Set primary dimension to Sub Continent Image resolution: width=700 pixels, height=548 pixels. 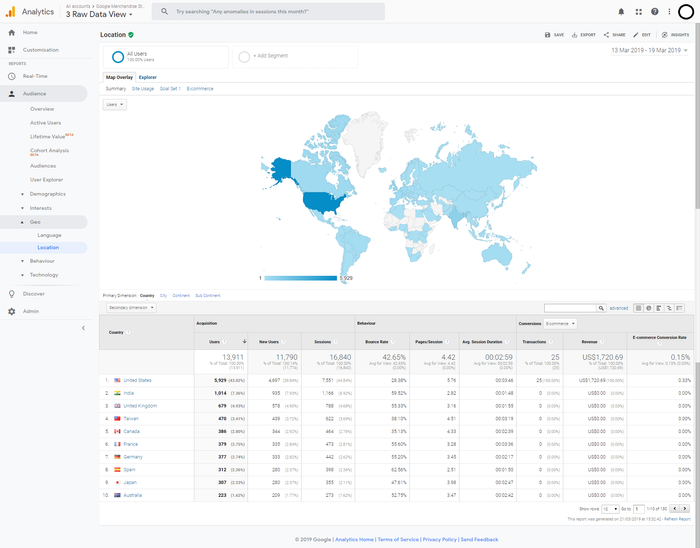(x=208, y=296)
